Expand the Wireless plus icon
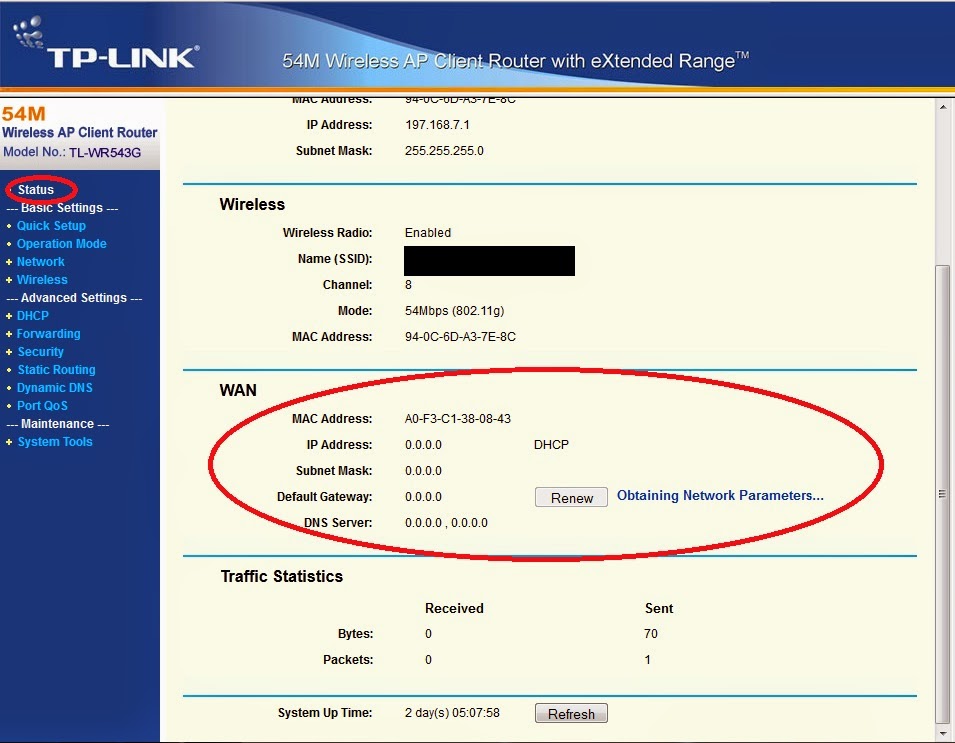 9,280
